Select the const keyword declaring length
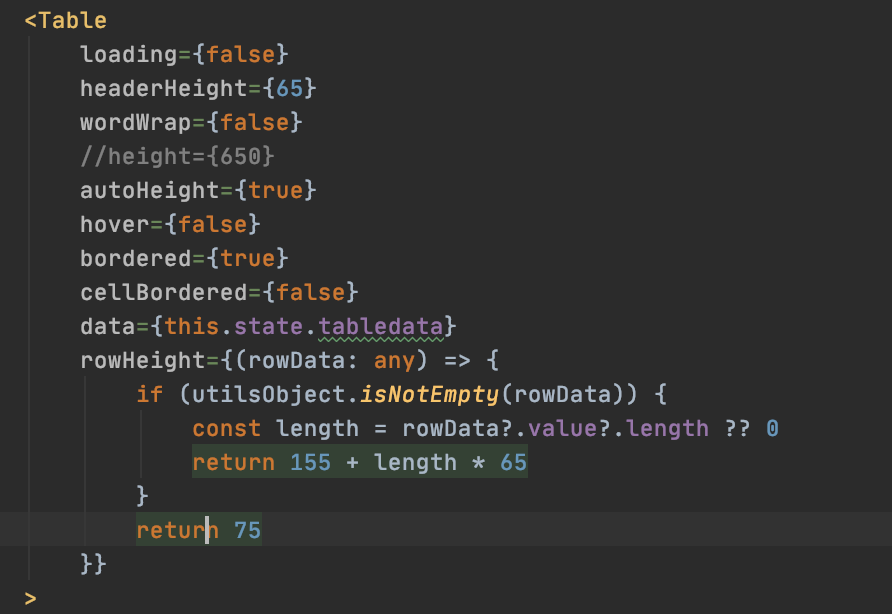Viewport: 892px width, 614px height. 226,428
